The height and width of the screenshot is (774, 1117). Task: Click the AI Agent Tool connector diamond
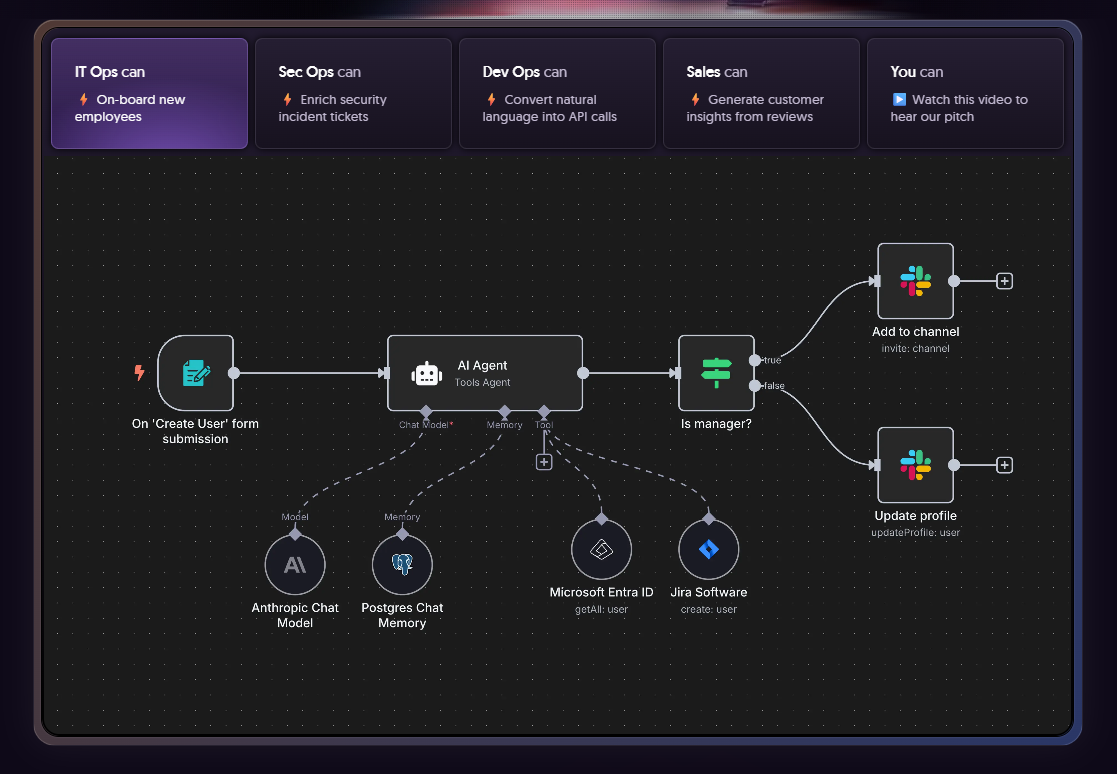[544, 412]
